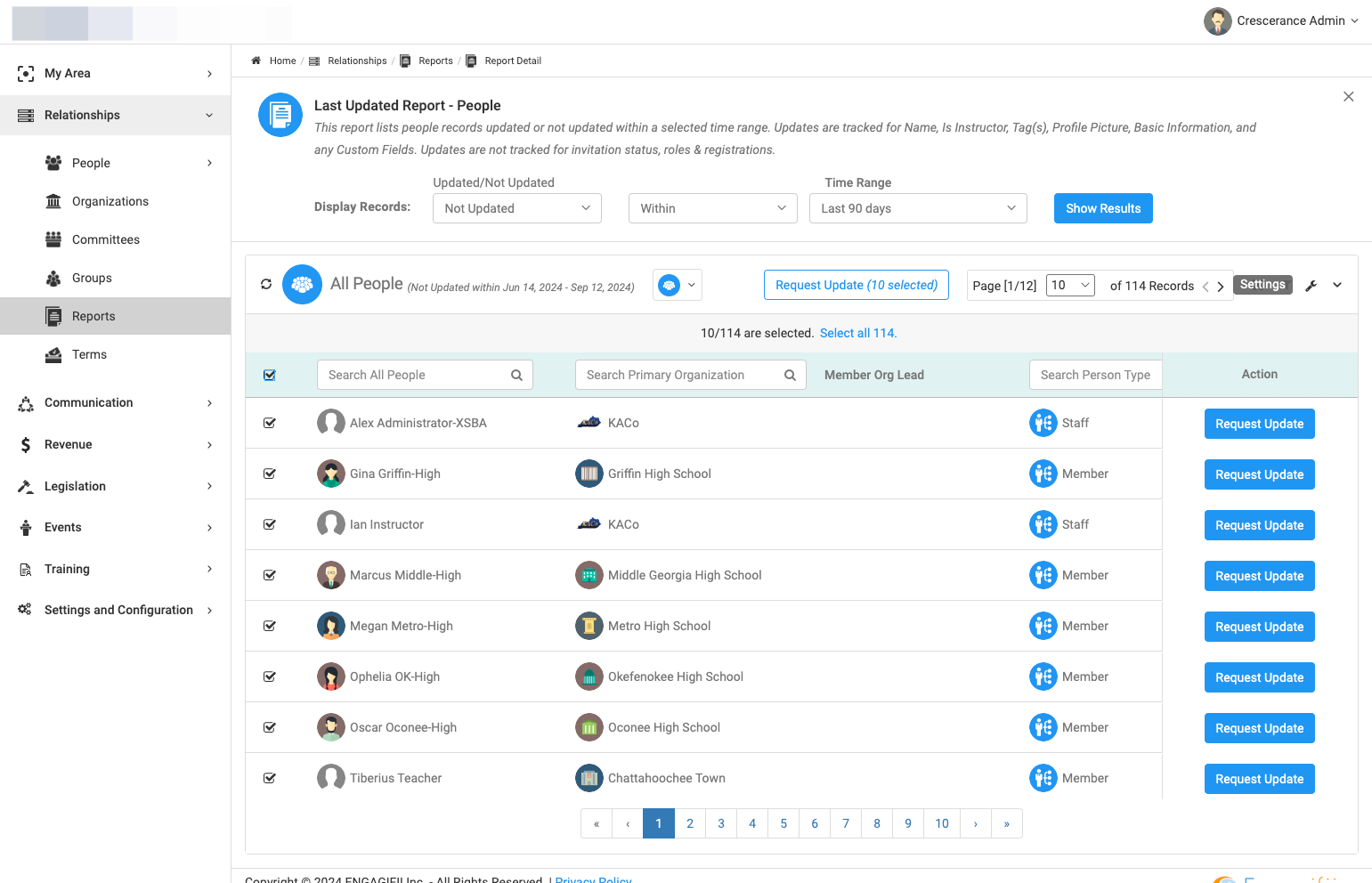Uncheck Tiberius Teacher row checkbox
This screenshot has height=883, width=1372.
pyautogui.click(x=270, y=778)
